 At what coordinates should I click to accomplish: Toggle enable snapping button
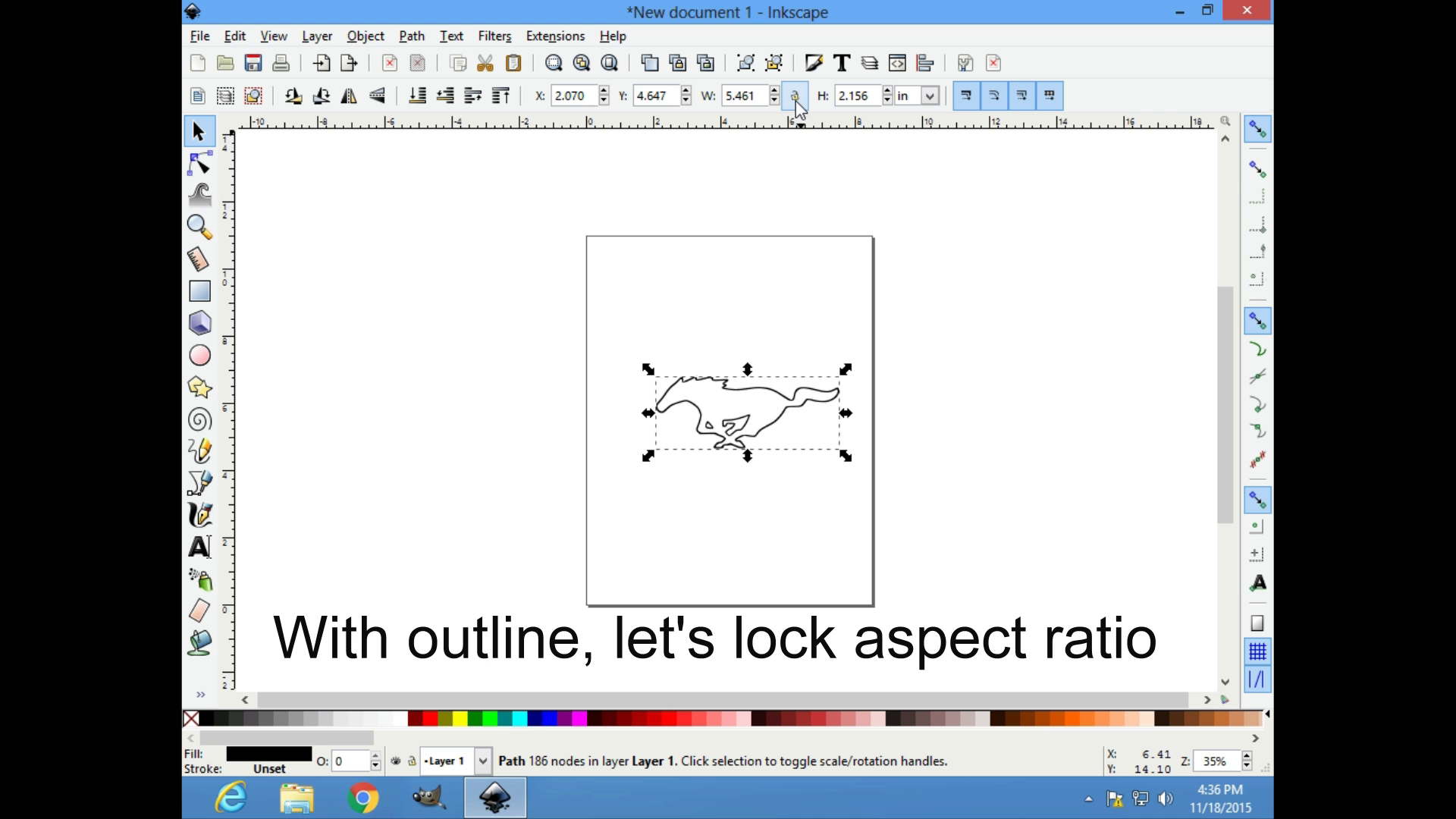(1257, 130)
